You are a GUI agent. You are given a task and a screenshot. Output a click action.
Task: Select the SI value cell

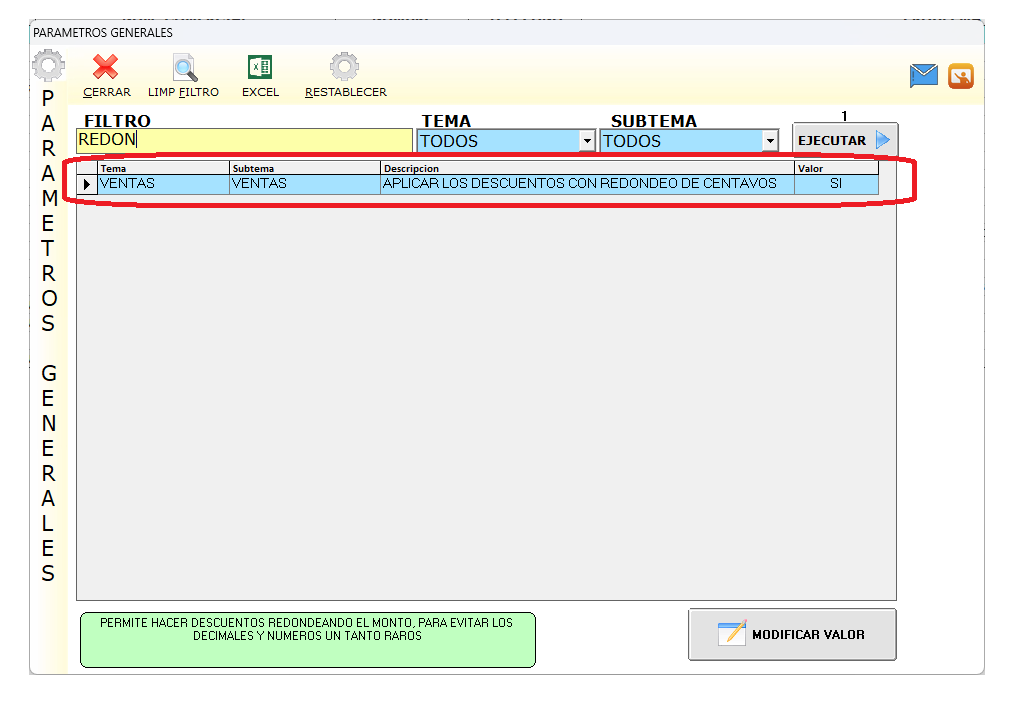[x=836, y=184]
